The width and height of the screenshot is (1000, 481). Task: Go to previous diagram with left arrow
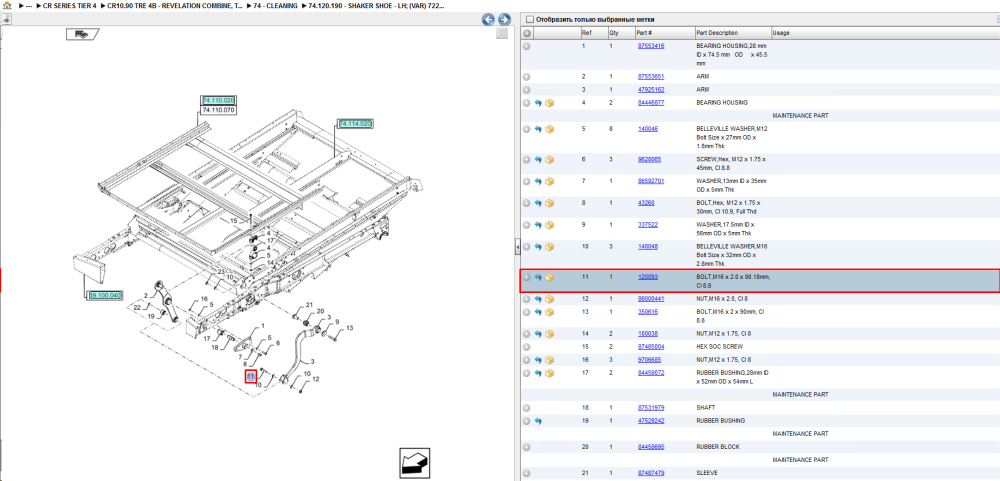[489, 19]
